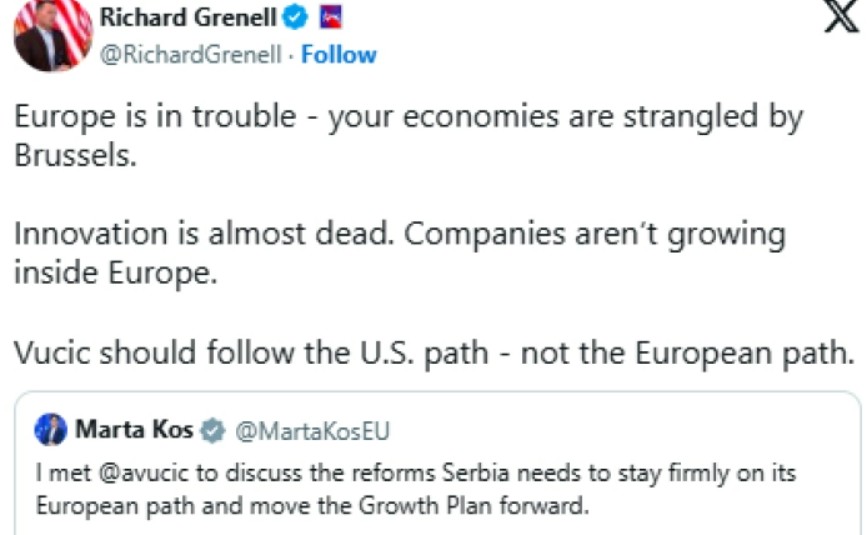Click the gray verified badge next to Marta Kos
This screenshot has height=535, width=868.
coord(212,431)
